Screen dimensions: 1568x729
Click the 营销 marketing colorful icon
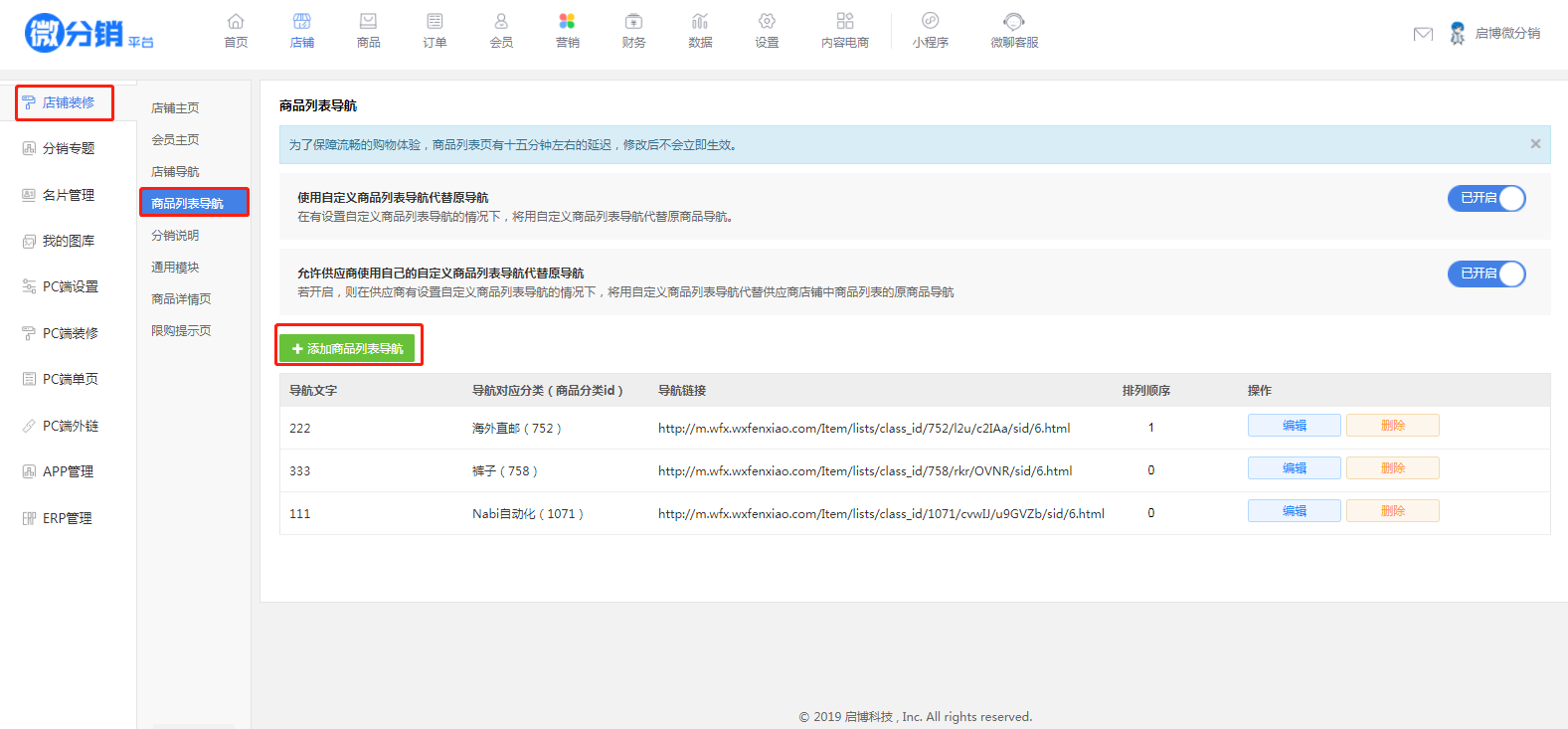pyautogui.click(x=567, y=22)
